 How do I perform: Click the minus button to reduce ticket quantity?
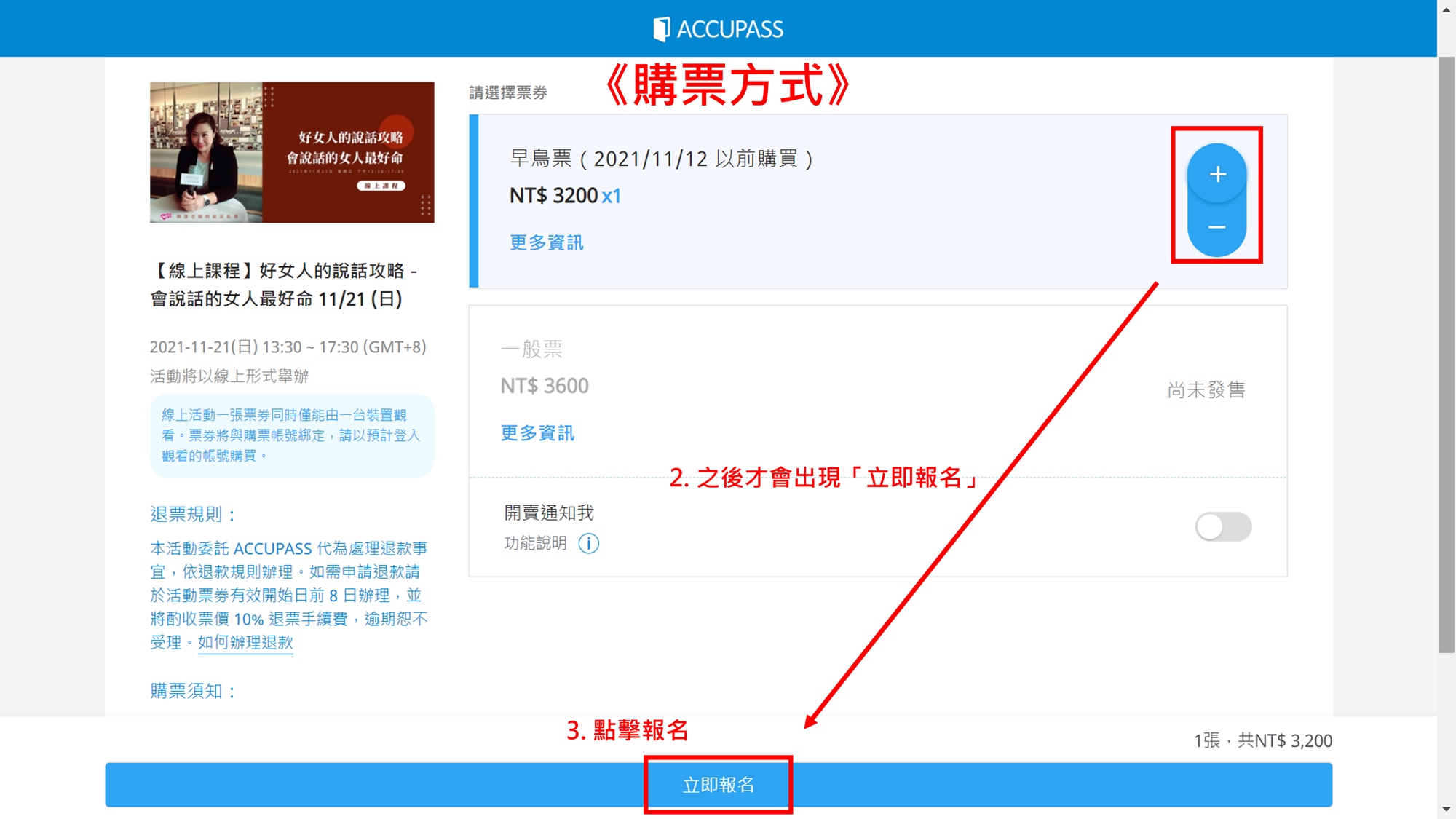tap(1217, 227)
